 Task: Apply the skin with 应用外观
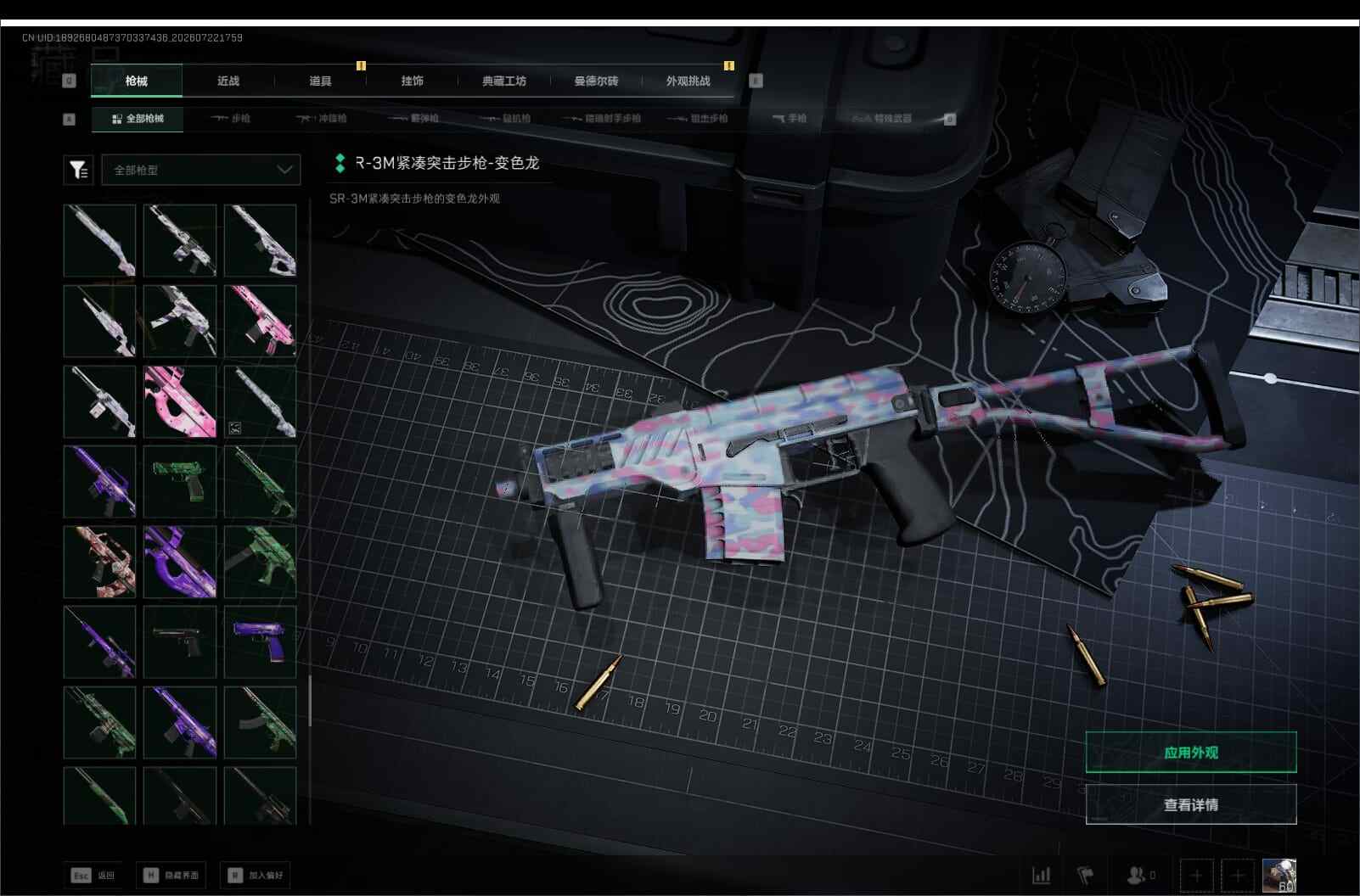[x=1191, y=753]
